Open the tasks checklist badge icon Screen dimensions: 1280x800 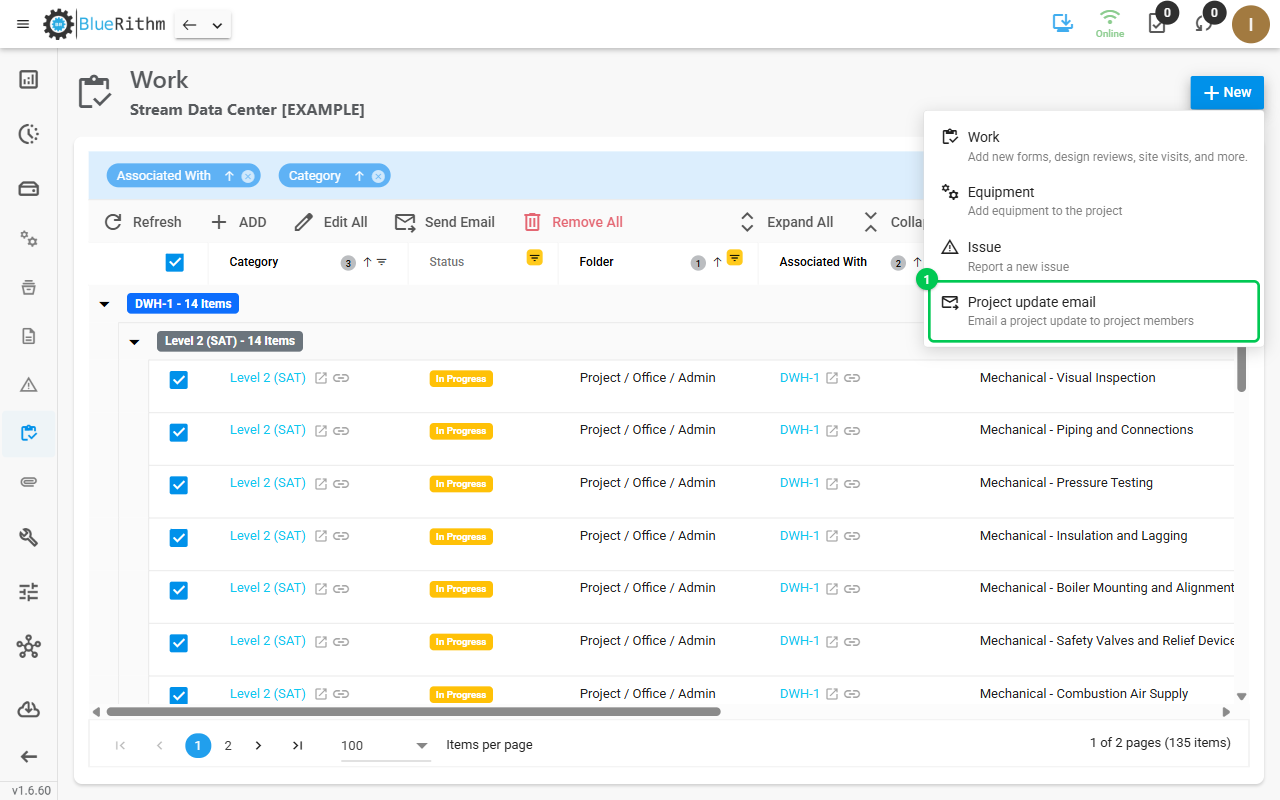1157,23
